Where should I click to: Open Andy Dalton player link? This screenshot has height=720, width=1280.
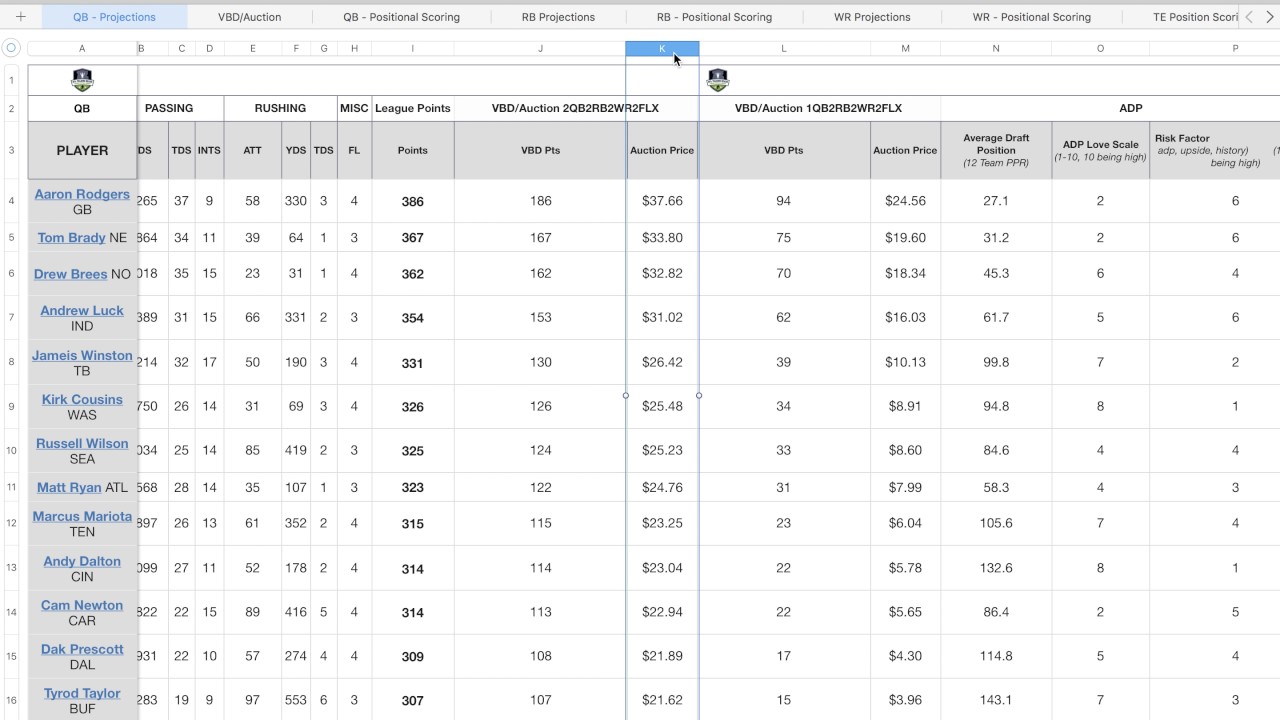[x=82, y=561]
